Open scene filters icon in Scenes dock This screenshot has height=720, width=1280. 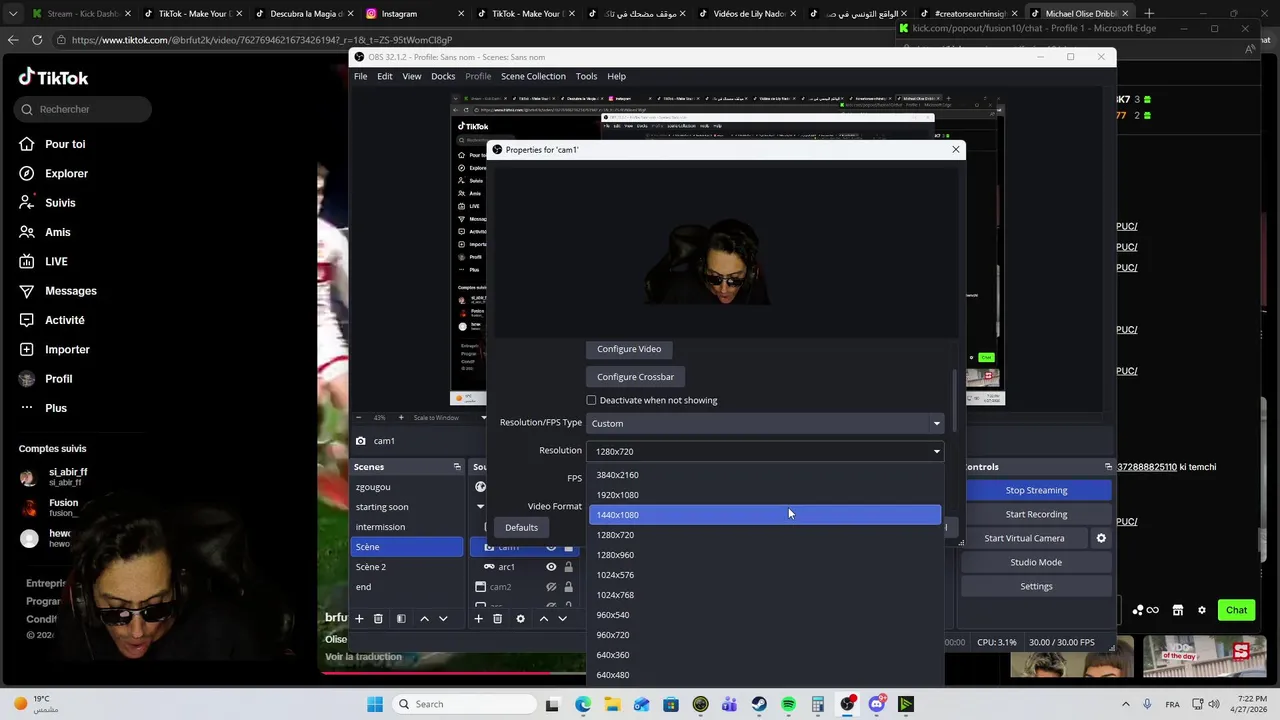(x=401, y=619)
